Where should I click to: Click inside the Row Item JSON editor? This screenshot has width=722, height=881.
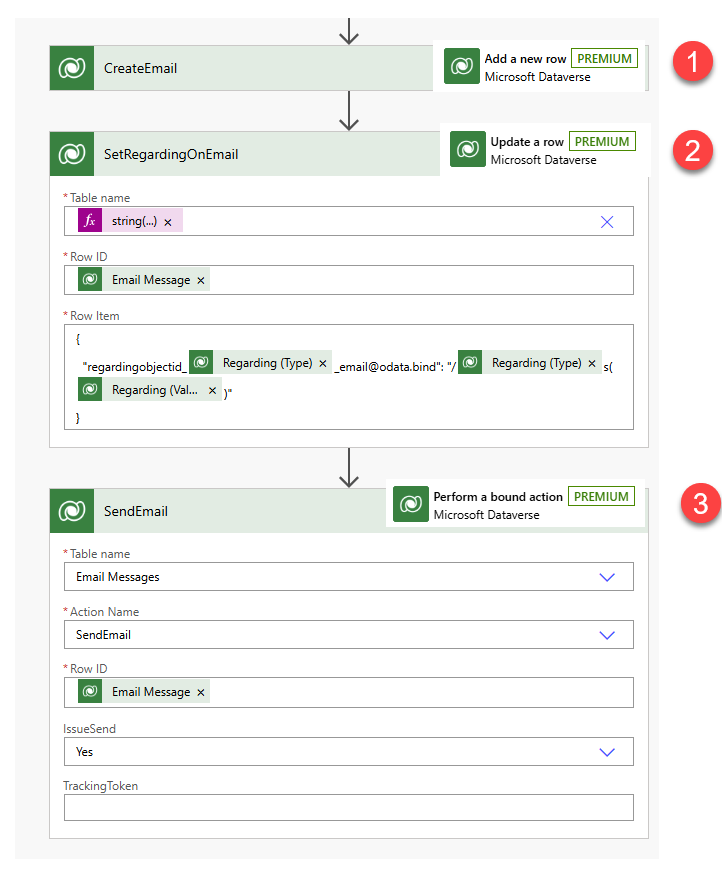pos(348,376)
